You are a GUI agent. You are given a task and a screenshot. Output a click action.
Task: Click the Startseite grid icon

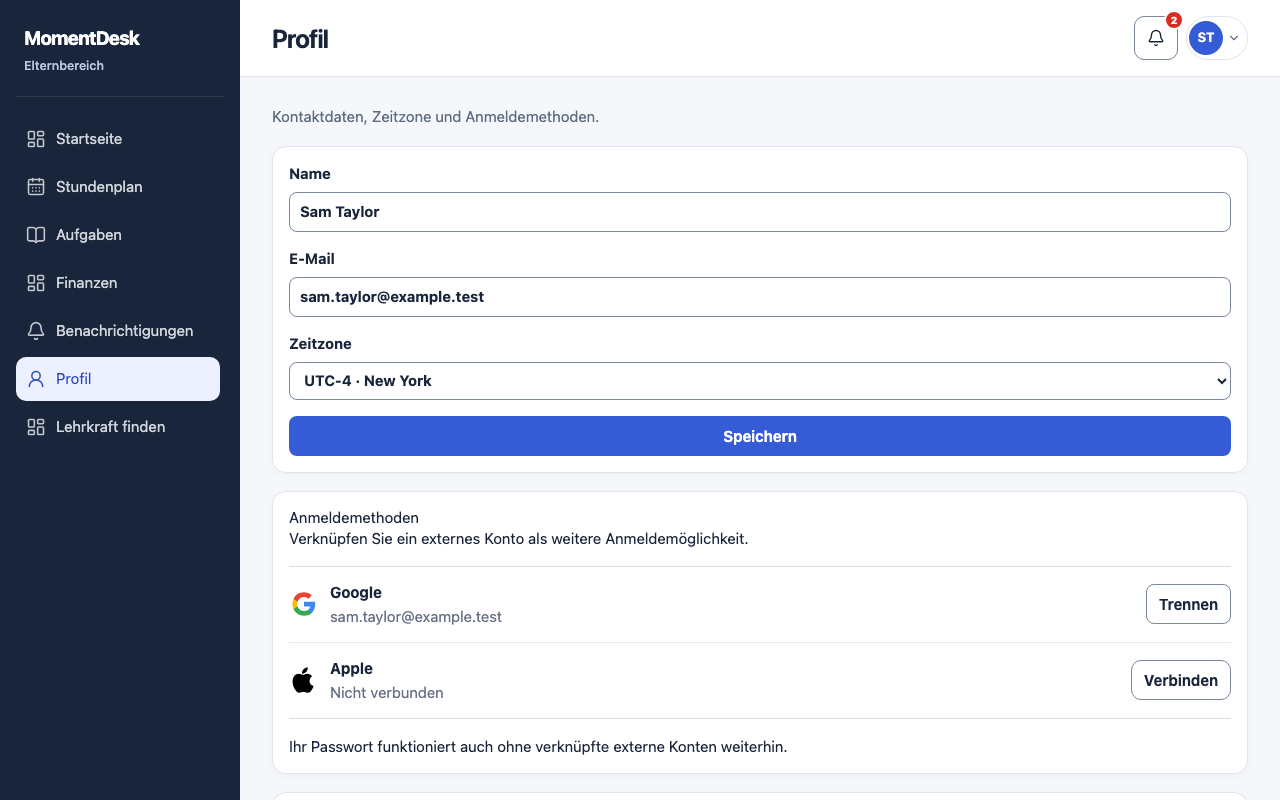pyautogui.click(x=36, y=139)
